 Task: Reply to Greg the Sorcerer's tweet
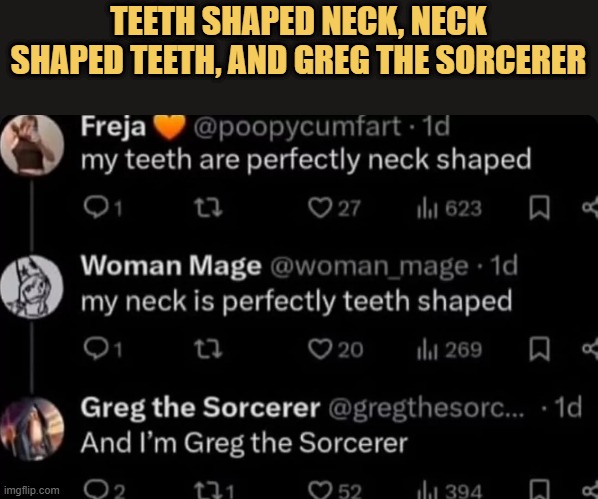point(104,489)
